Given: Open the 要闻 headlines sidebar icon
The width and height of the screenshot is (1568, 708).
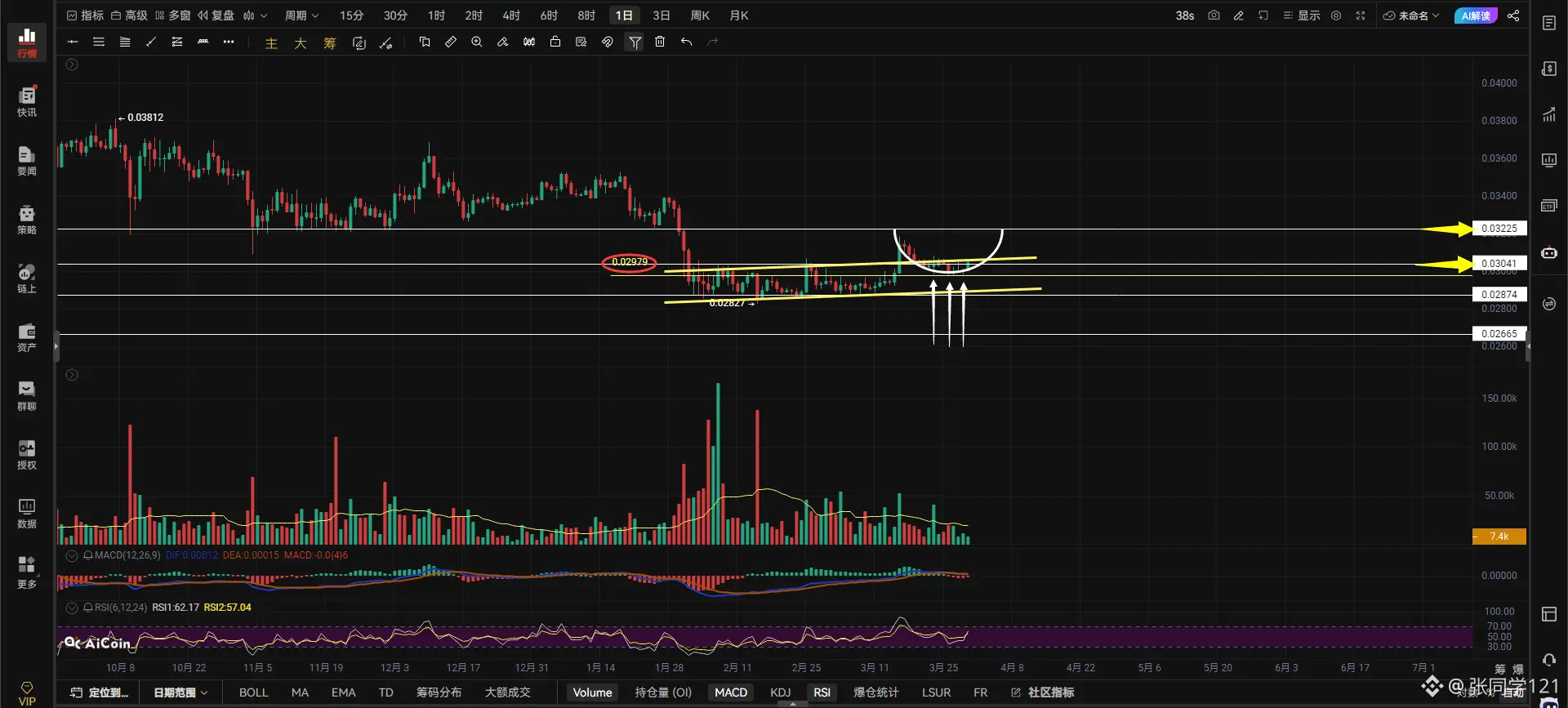Looking at the screenshot, I should coord(27,160).
